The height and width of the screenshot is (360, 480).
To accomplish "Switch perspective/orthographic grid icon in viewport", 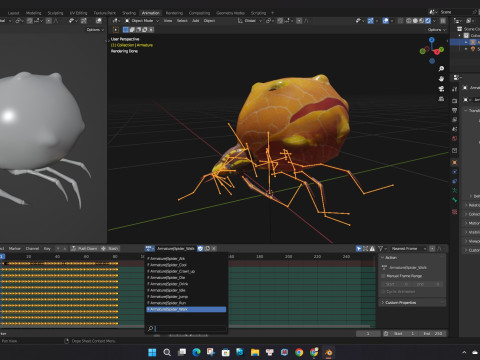I will [x=441, y=99].
